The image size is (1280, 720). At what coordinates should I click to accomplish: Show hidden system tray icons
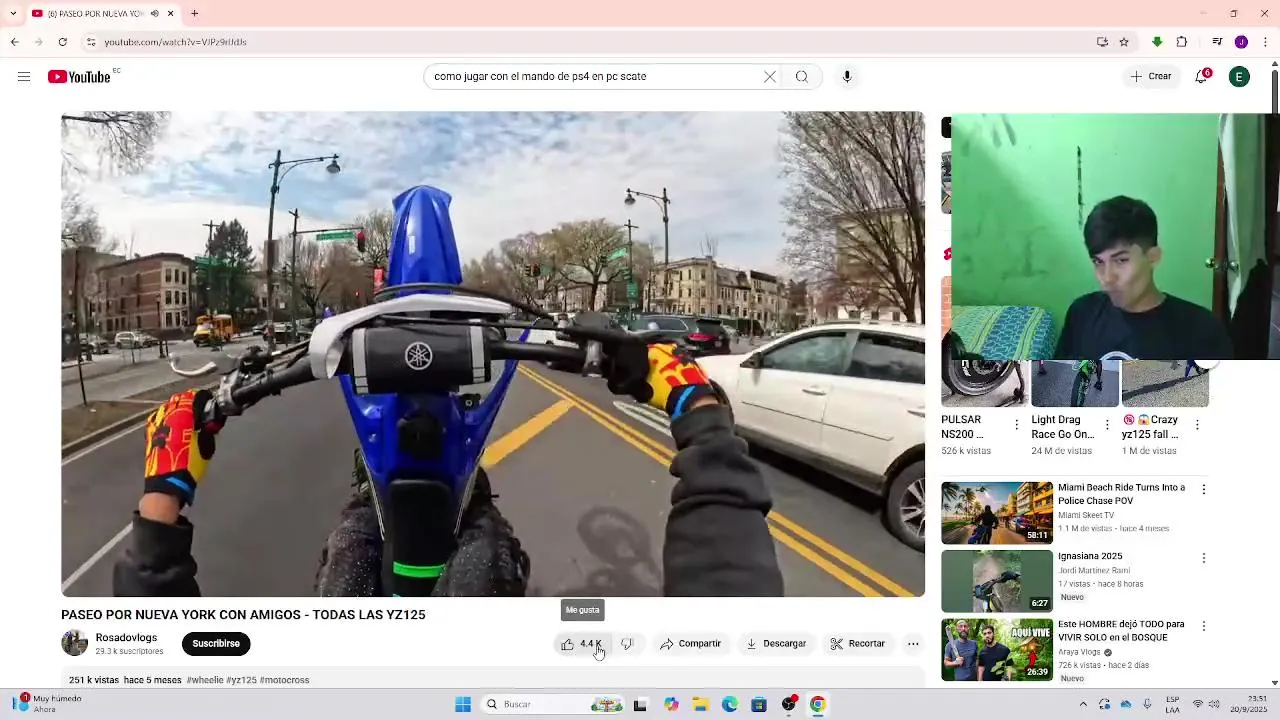pos(1083,704)
